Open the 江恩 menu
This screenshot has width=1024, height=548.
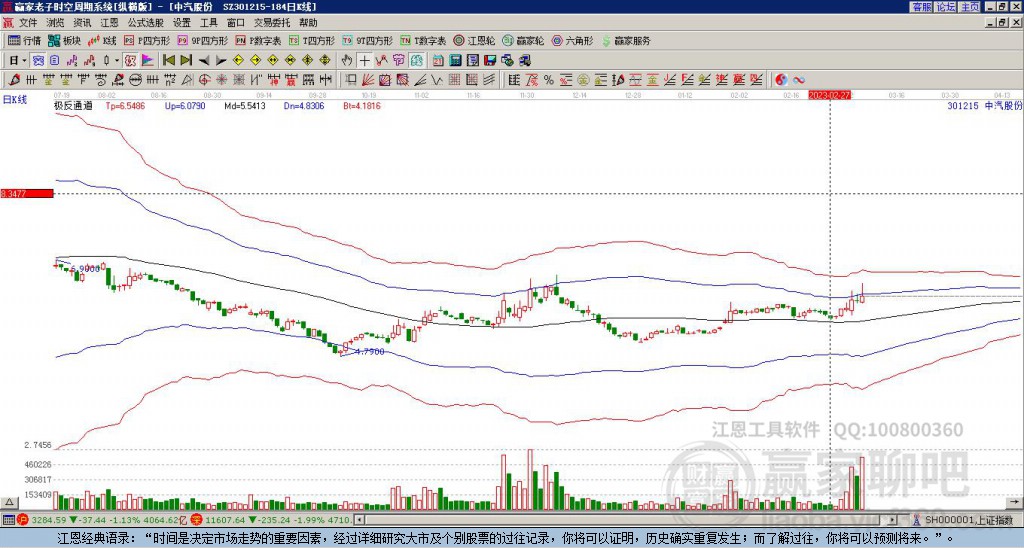[x=109, y=22]
